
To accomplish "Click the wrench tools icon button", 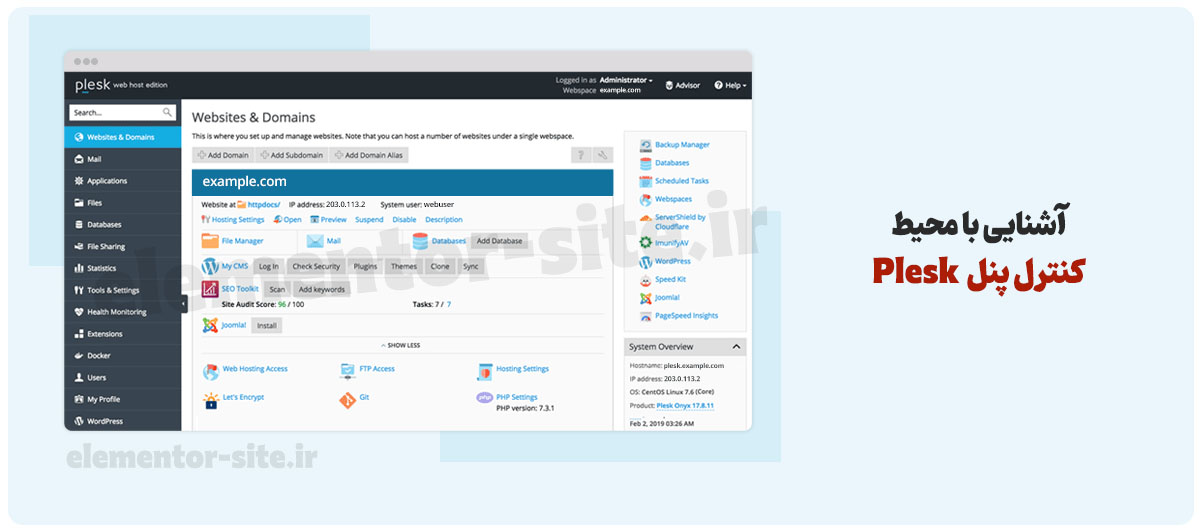I will click(x=602, y=155).
